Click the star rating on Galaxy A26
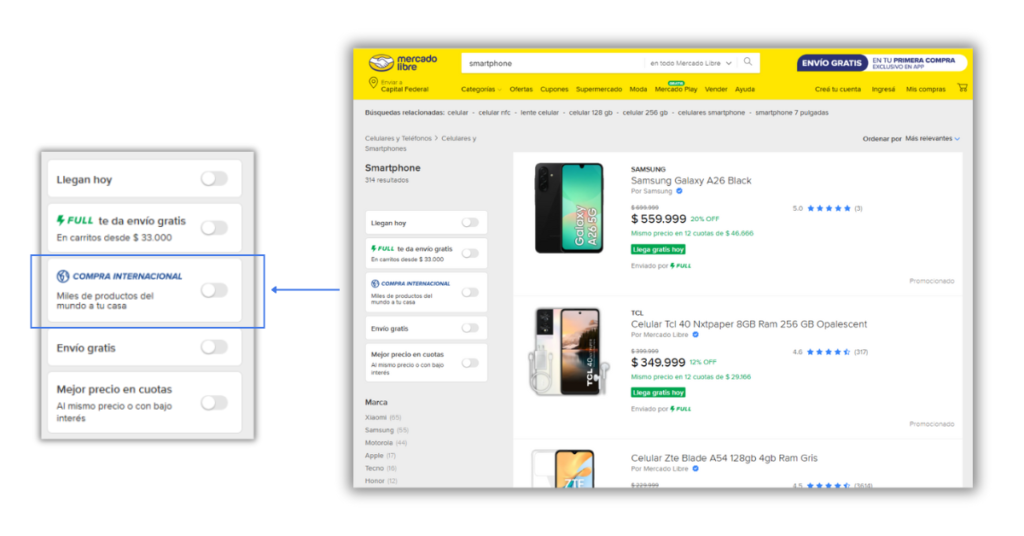The height and width of the screenshot is (536, 1024). pos(829,208)
